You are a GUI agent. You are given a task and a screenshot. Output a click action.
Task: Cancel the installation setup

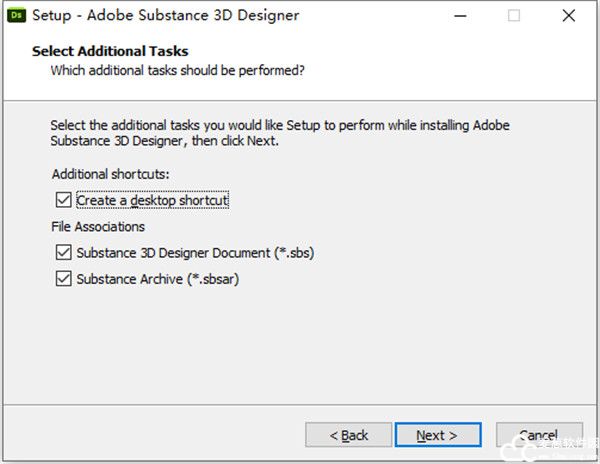(x=538, y=435)
